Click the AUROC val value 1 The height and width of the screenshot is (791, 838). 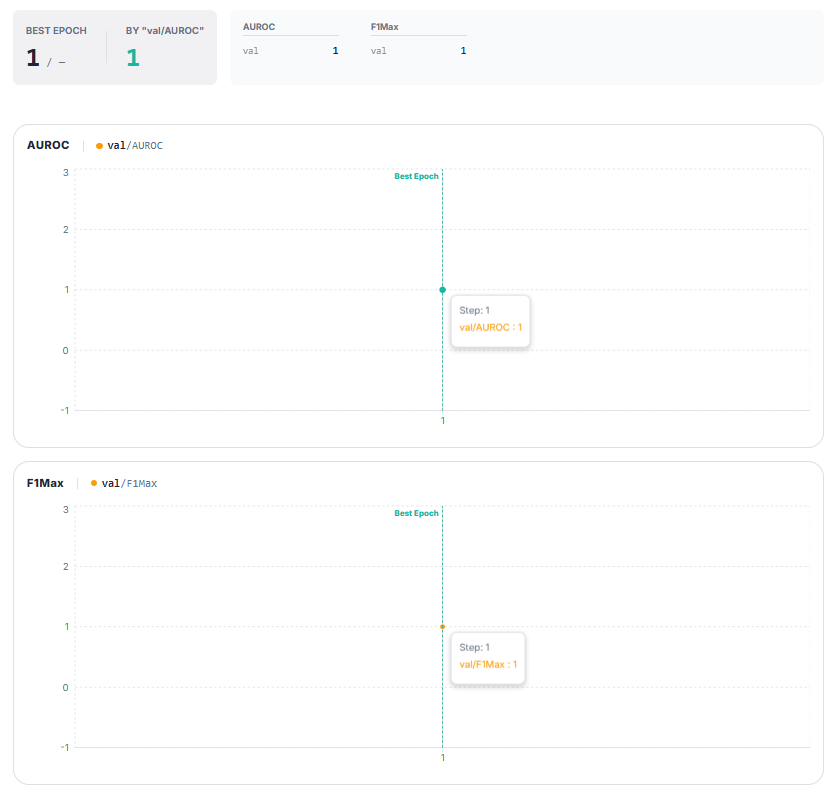click(336, 51)
